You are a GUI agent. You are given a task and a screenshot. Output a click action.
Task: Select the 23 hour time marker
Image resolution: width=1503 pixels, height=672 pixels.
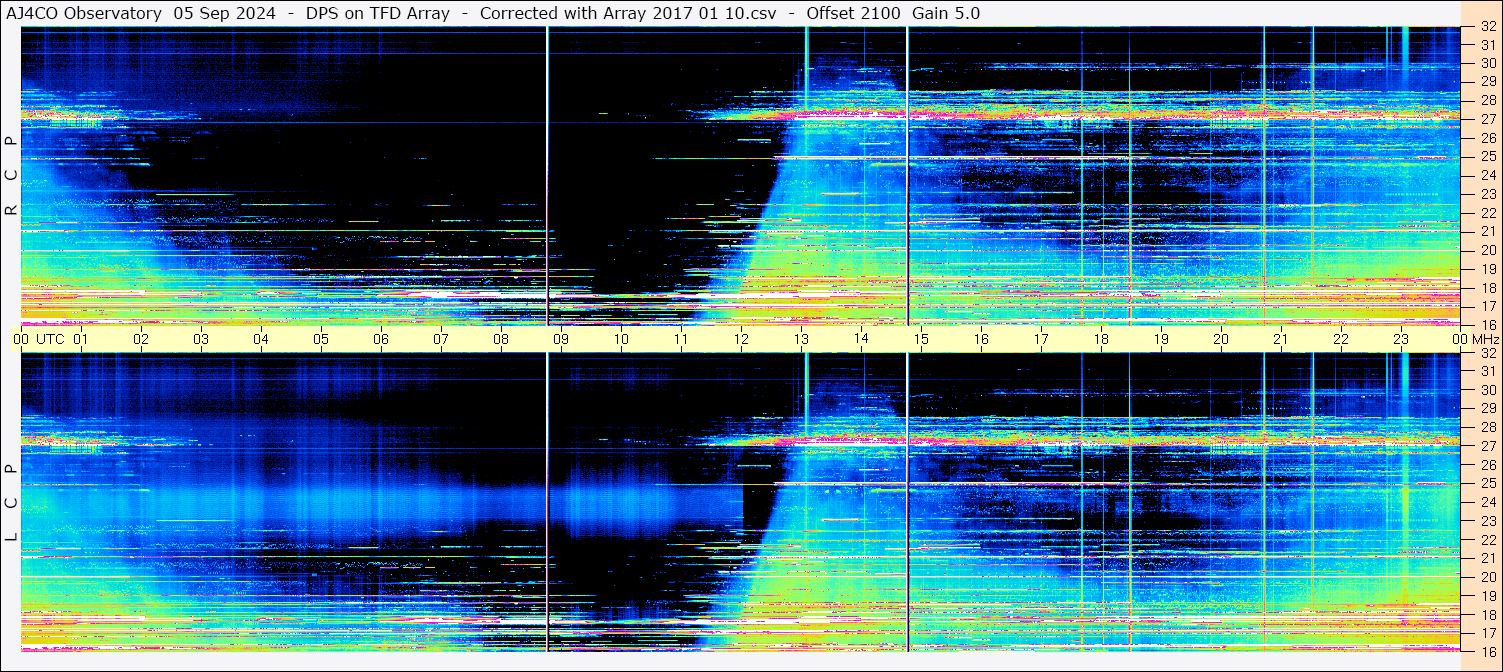tap(1401, 339)
